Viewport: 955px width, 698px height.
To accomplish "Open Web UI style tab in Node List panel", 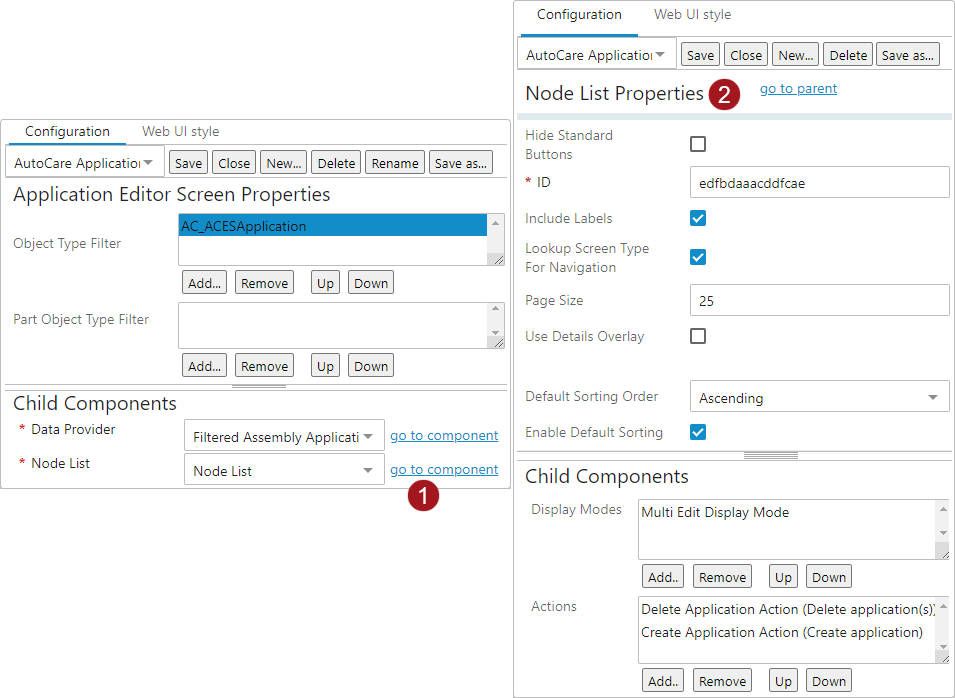I will 692,15.
